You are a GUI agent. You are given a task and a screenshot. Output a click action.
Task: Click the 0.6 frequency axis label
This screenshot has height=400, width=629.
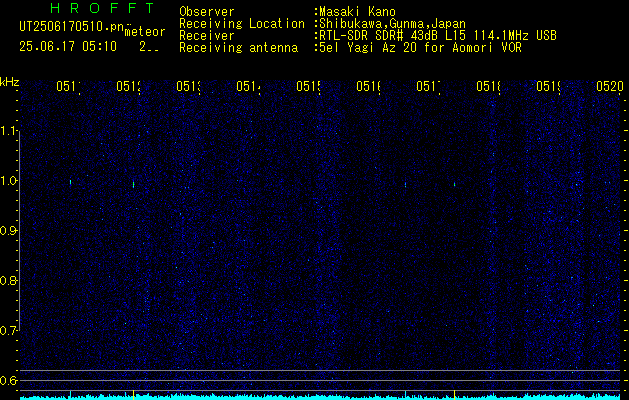point(9,380)
